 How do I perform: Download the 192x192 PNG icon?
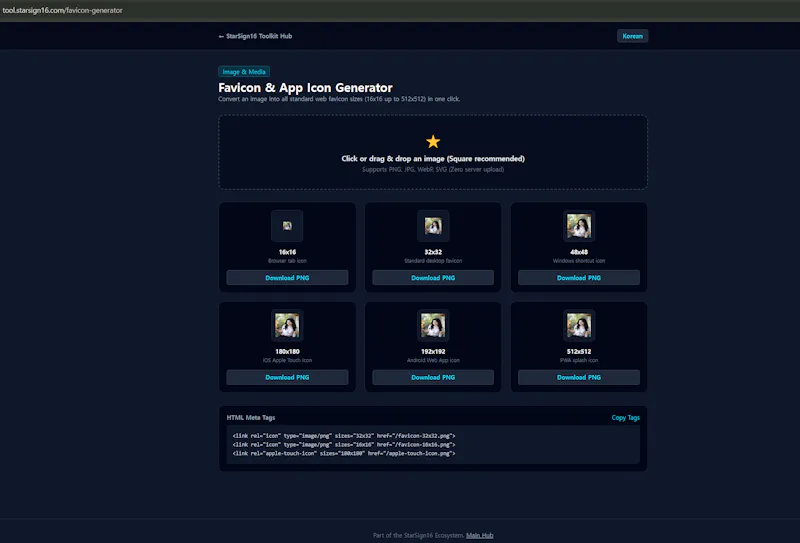point(433,377)
